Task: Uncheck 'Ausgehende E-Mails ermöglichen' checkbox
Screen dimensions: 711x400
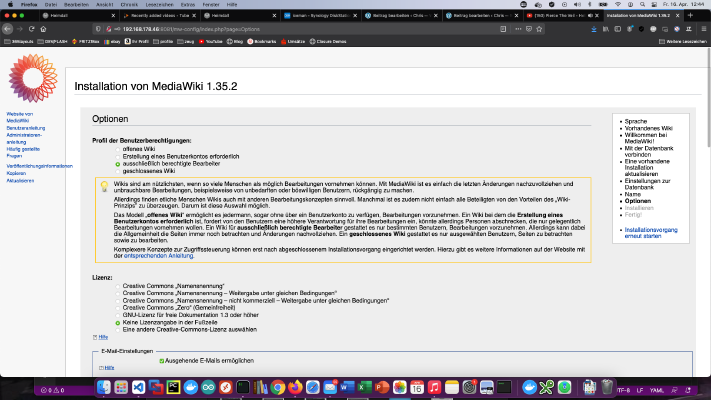Action: tap(161, 361)
